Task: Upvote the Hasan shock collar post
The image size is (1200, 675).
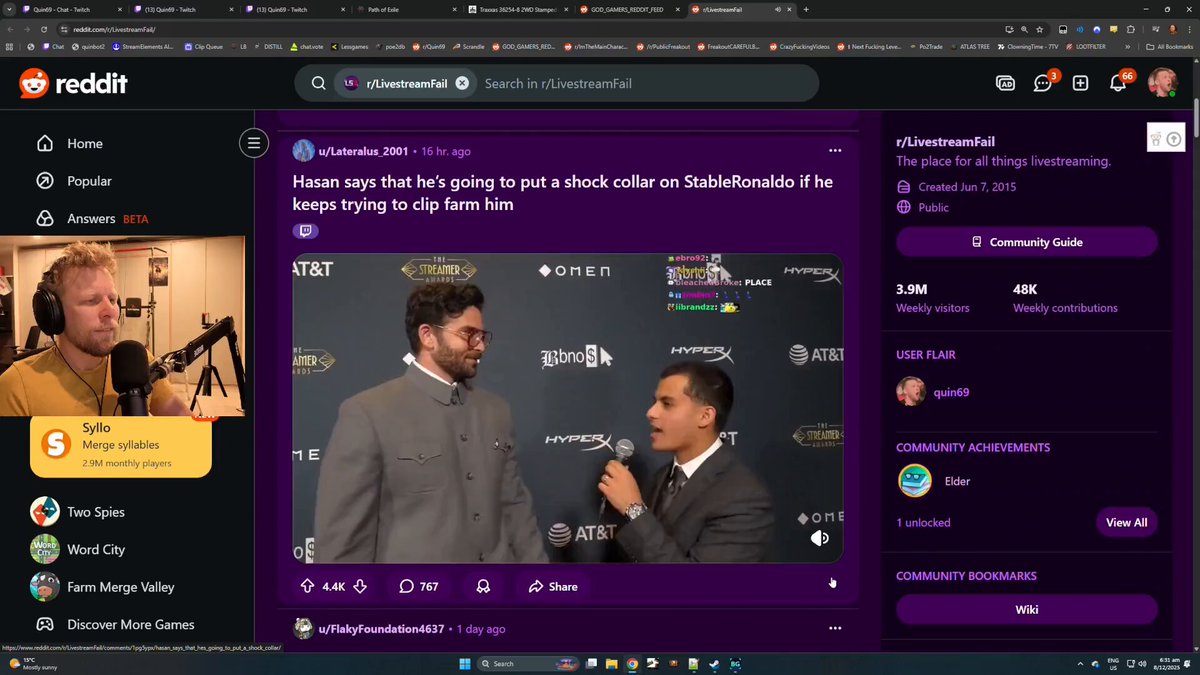Action: click(307, 586)
